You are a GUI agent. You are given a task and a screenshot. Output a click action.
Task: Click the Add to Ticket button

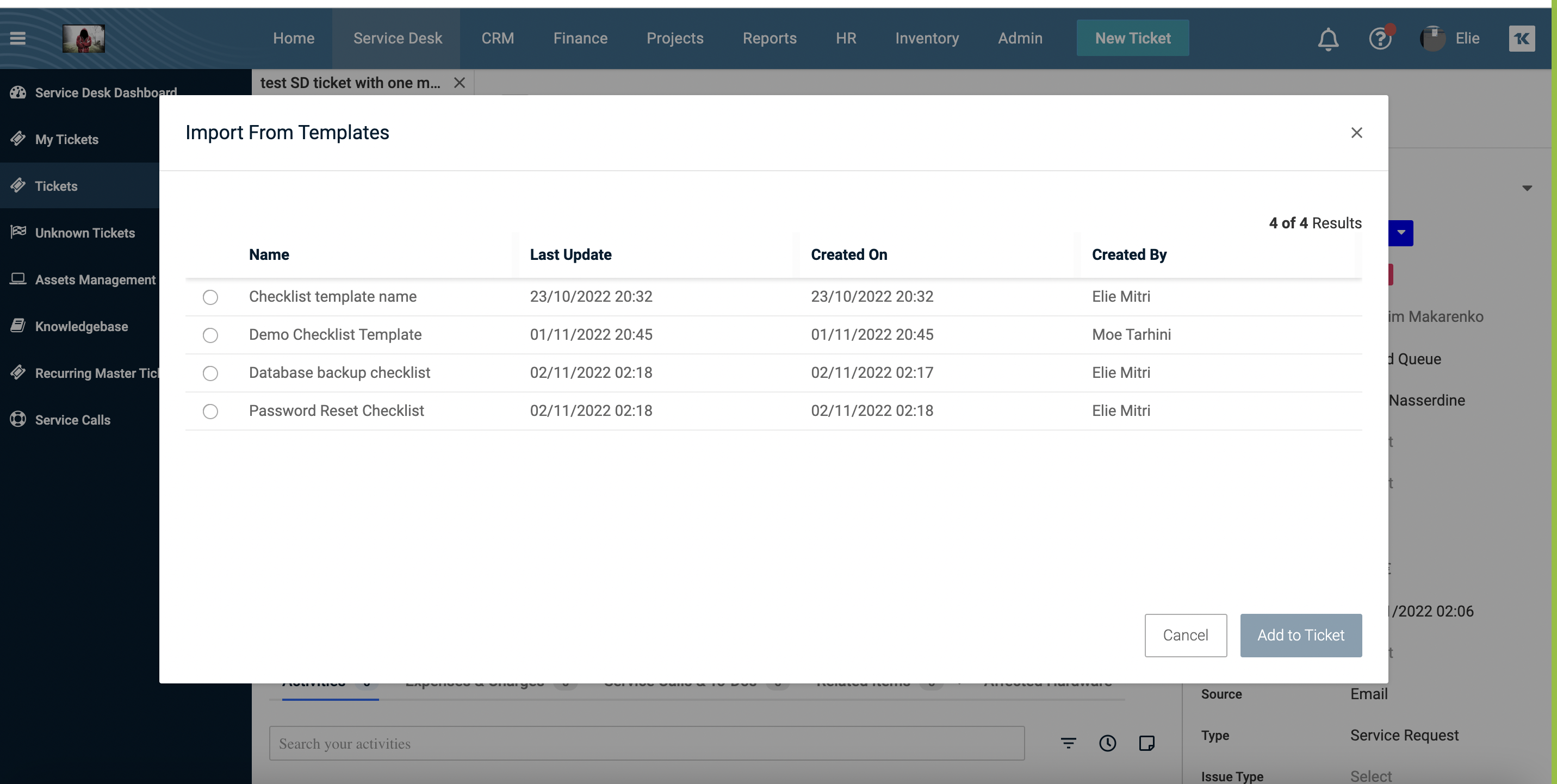(1301, 635)
